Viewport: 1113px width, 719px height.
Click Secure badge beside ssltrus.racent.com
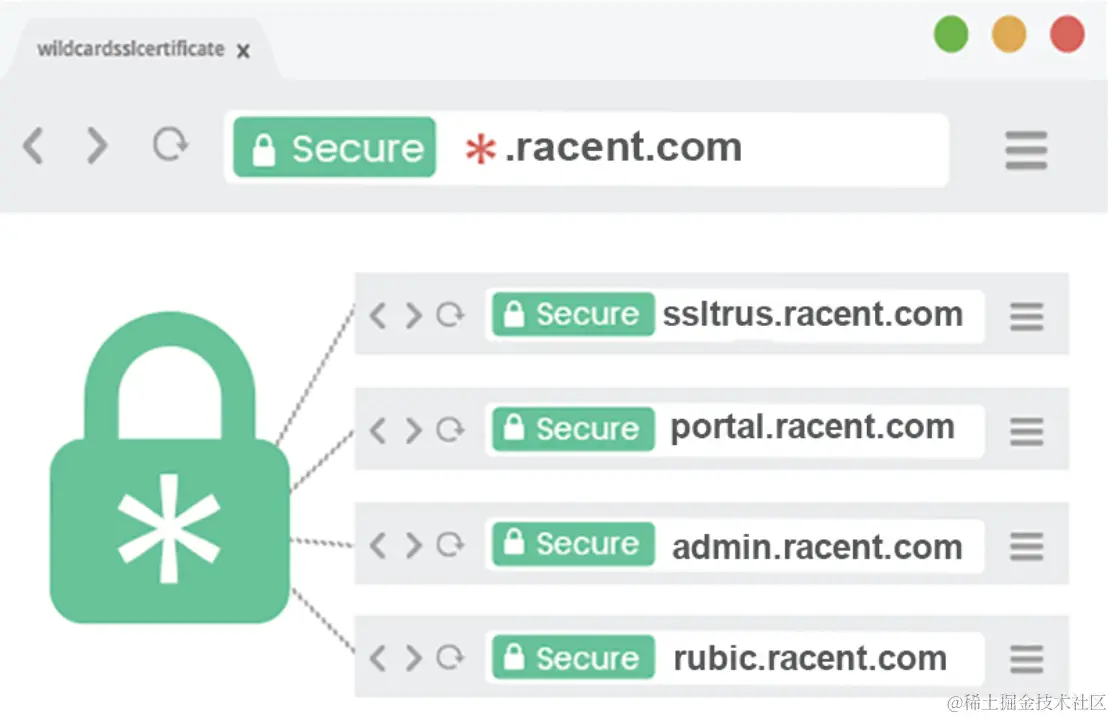573,314
